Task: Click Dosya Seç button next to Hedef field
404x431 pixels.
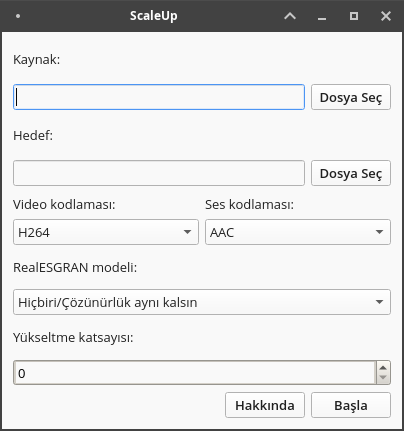Action: tap(351, 173)
